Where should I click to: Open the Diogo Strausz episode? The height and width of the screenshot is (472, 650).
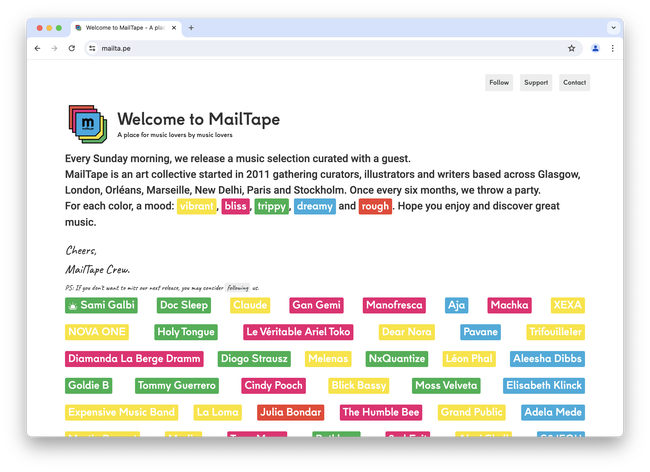click(254, 359)
